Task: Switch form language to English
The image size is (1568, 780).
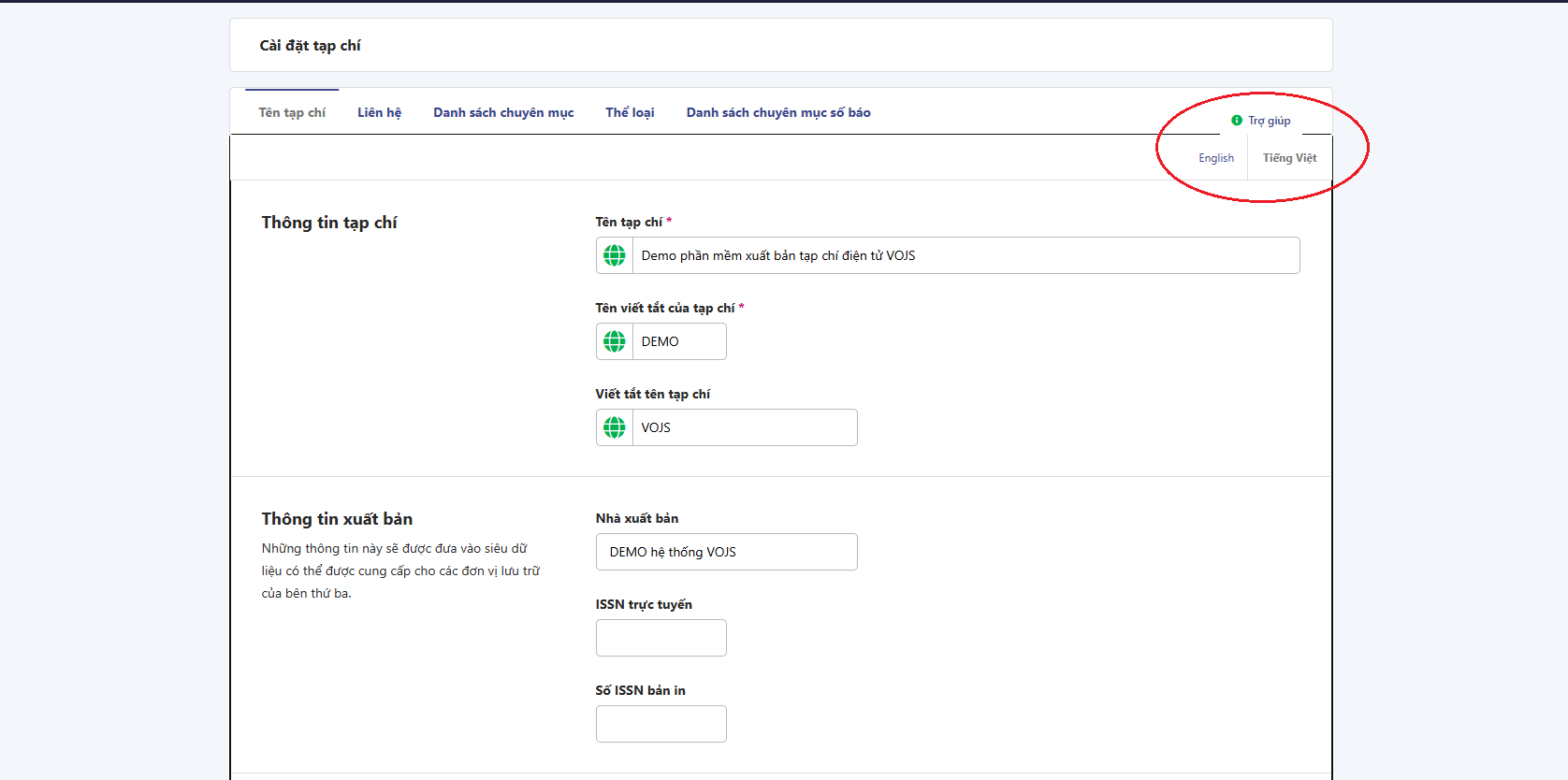Action: pos(1215,158)
